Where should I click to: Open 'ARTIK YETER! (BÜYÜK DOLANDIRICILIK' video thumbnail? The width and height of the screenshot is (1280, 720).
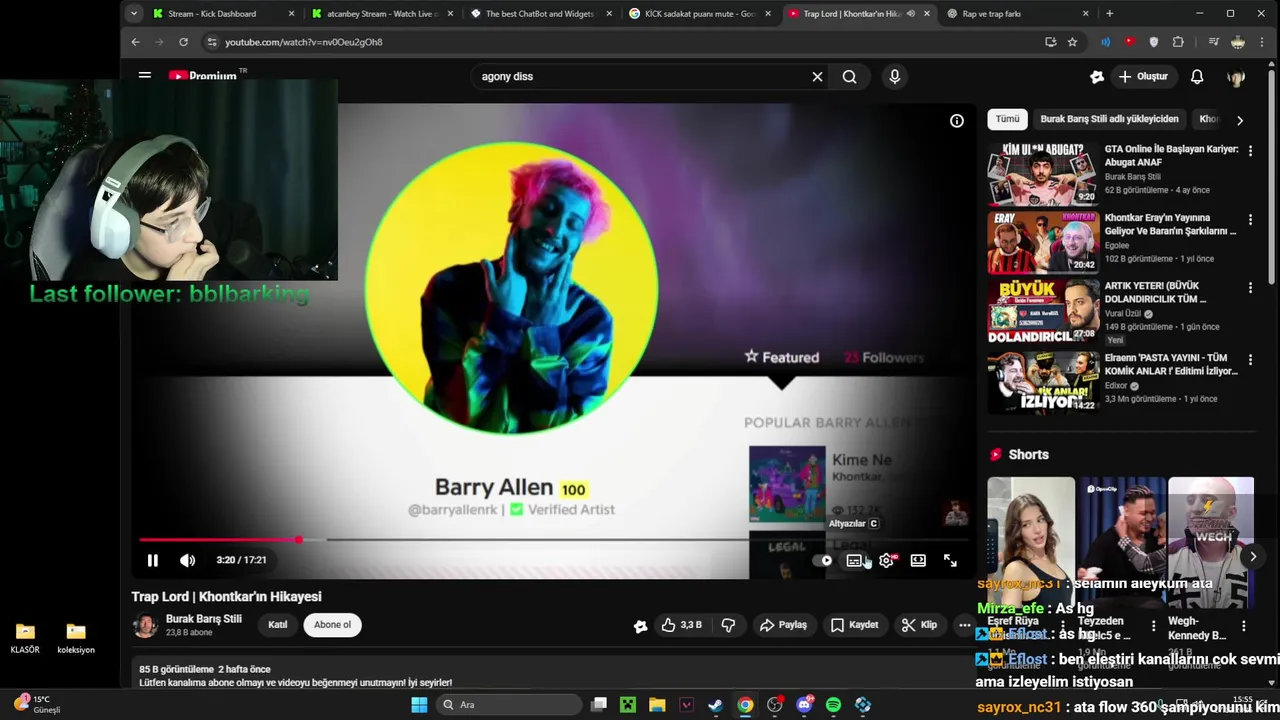[1043, 310]
